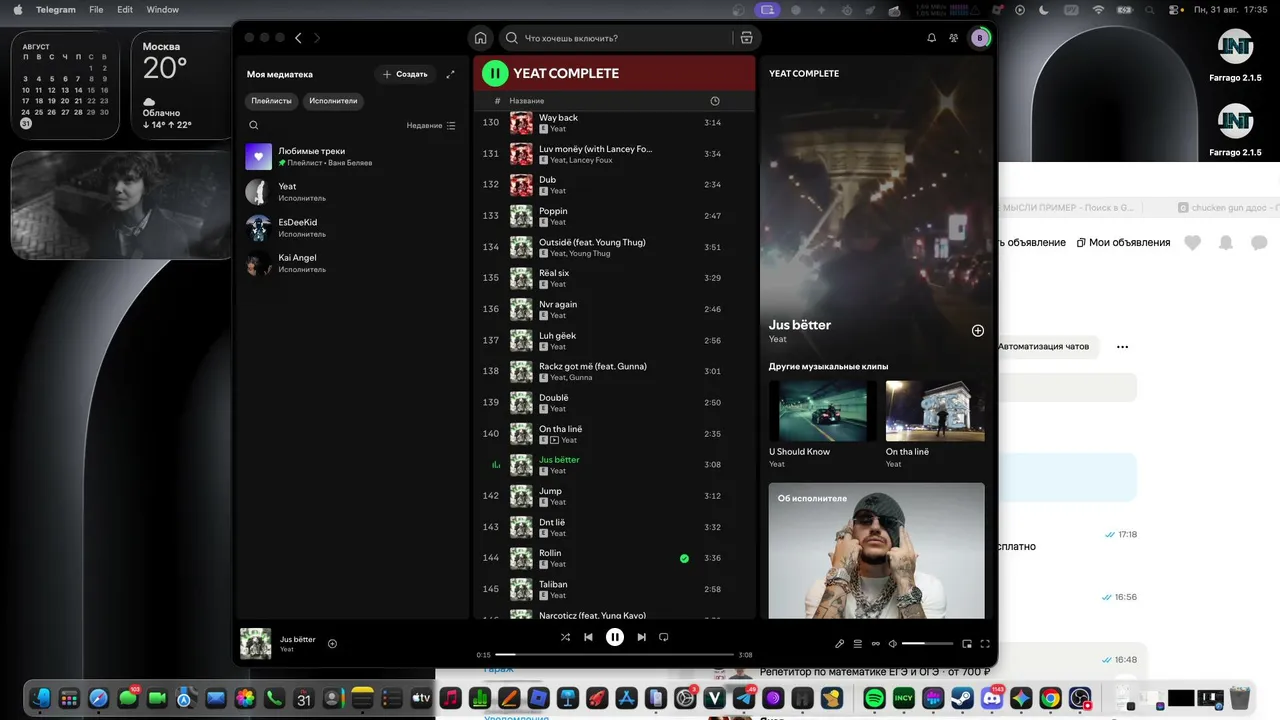Skip to the next track
The image size is (1280, 720).
[641, 637]
